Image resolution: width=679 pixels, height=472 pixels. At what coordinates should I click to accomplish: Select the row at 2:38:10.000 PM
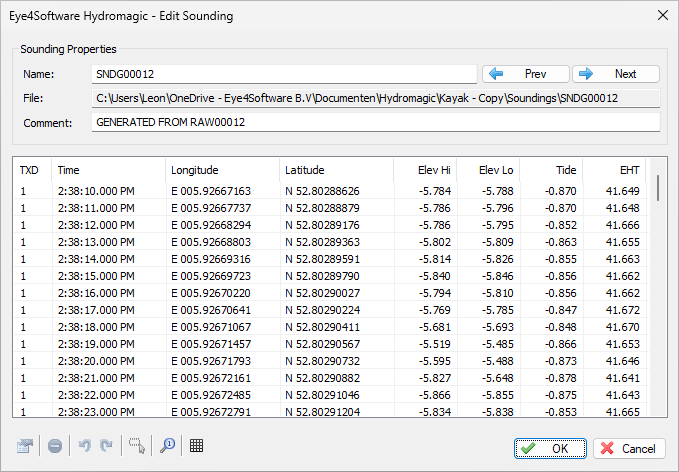(x=300, y=191)
